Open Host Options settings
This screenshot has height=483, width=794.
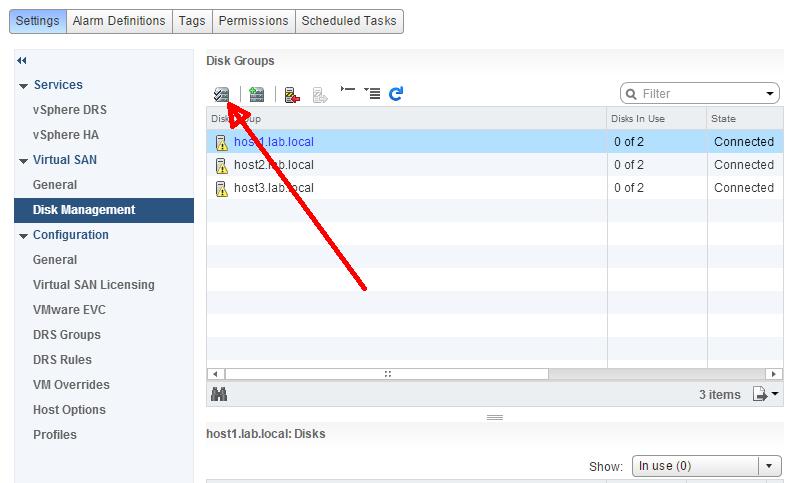(69, 410)
